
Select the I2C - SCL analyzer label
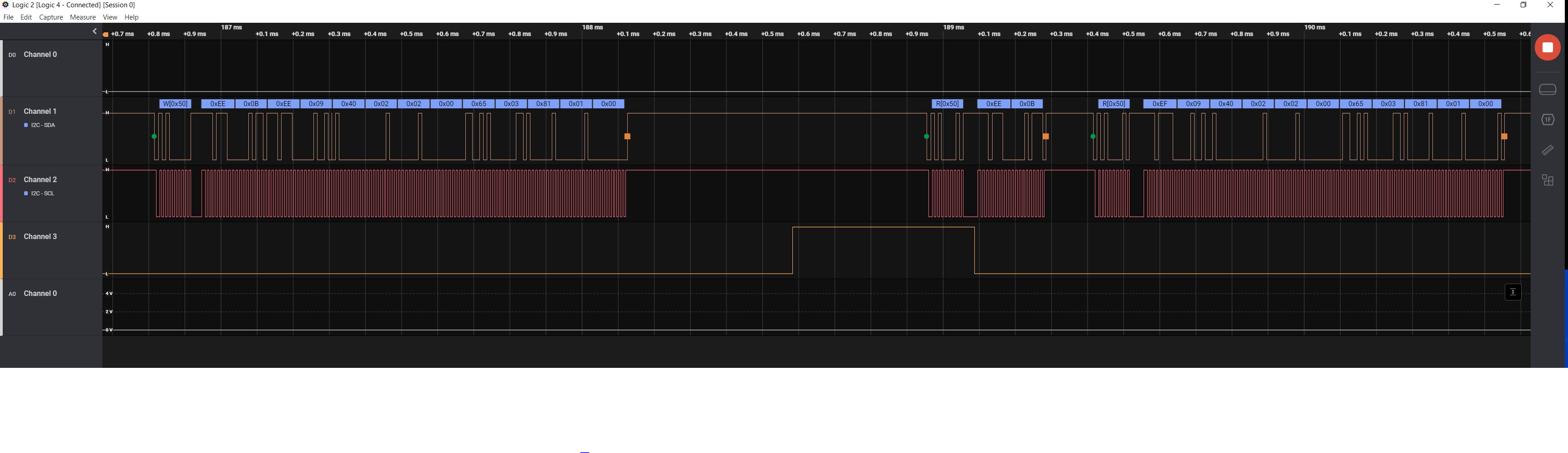(x=42, y=193)
